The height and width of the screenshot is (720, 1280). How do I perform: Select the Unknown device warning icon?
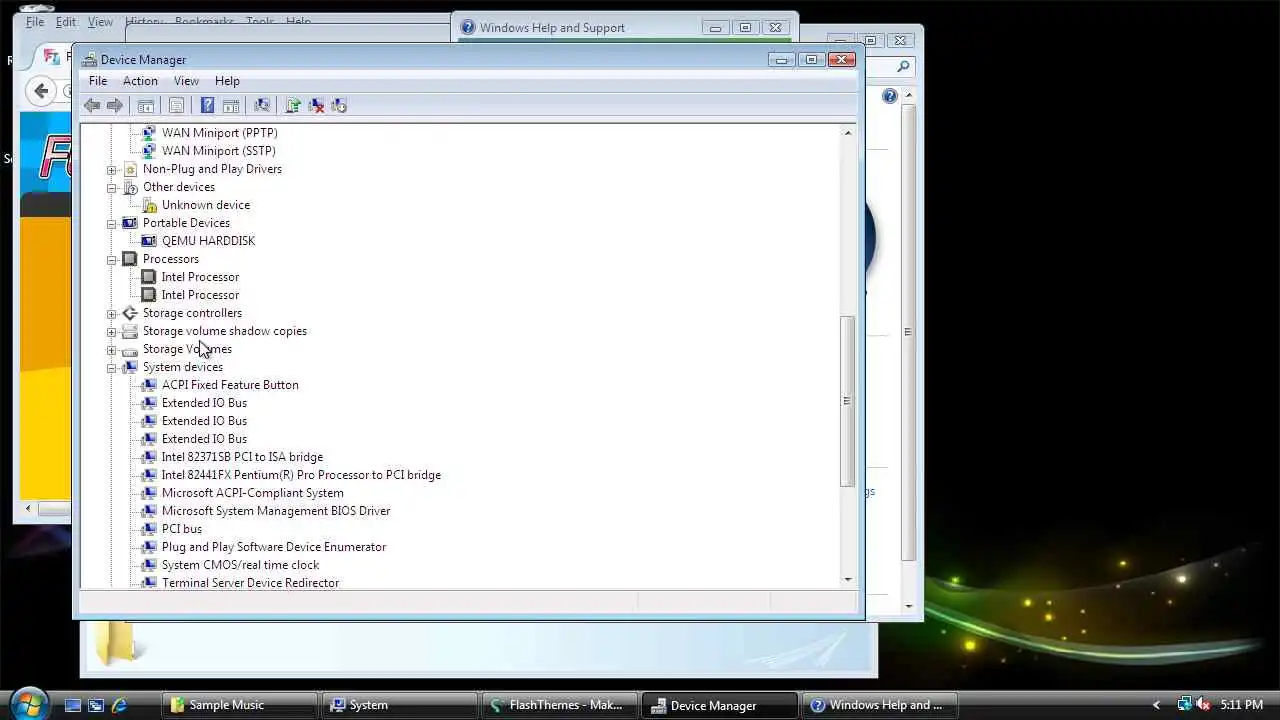(149, 205)
